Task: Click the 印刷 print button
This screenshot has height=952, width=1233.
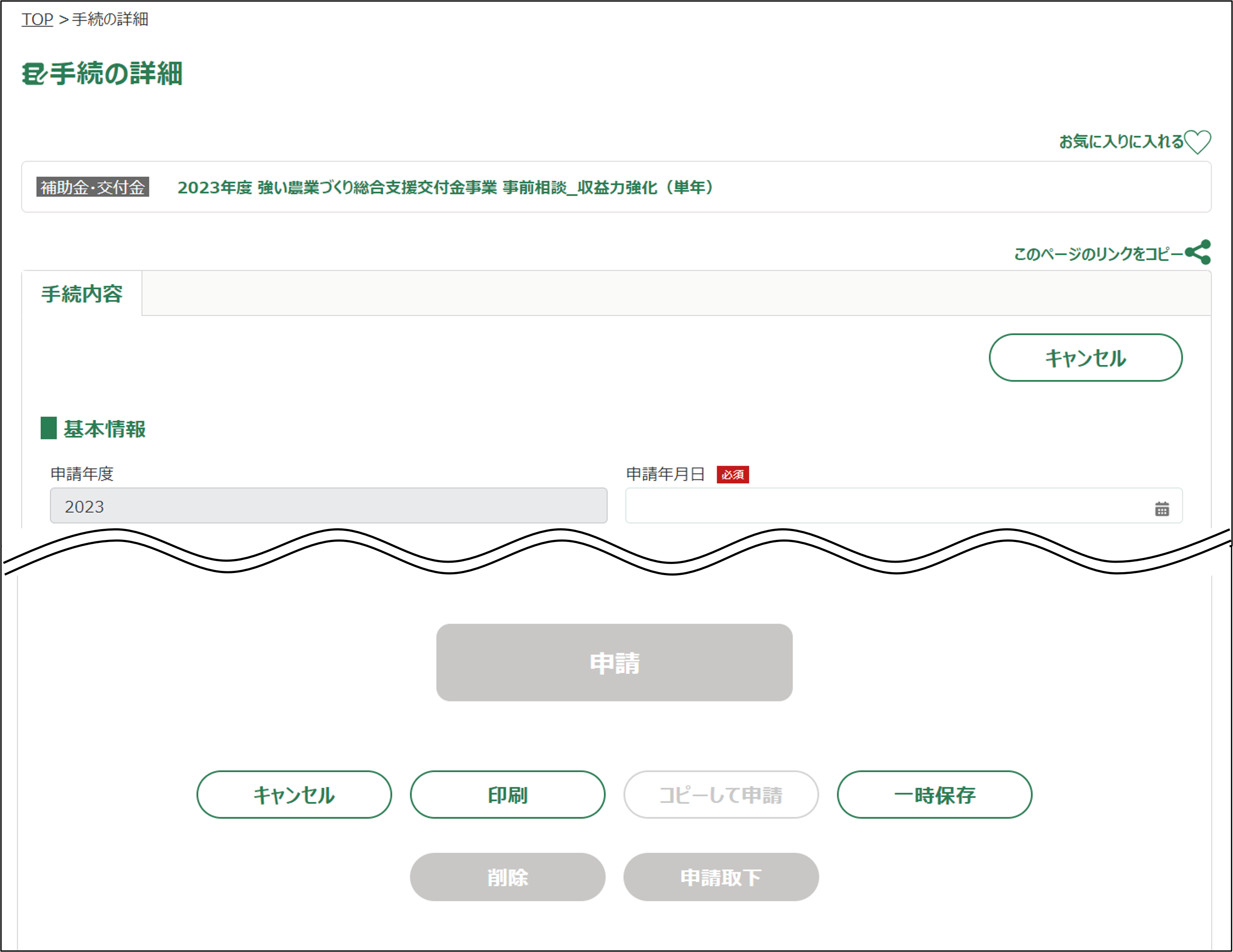Action: point(507,795)
